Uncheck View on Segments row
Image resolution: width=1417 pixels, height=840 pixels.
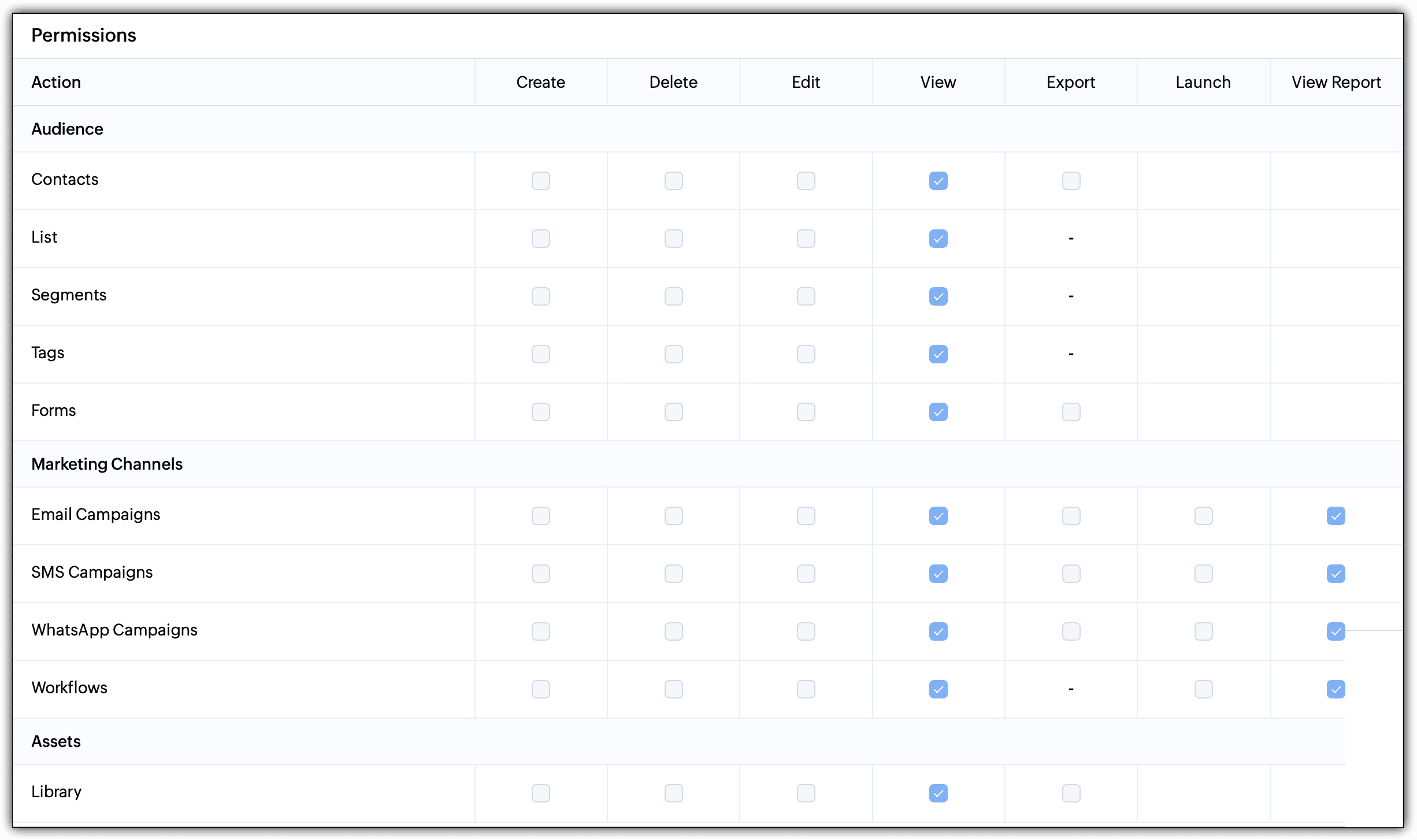(x=938, y=296)
